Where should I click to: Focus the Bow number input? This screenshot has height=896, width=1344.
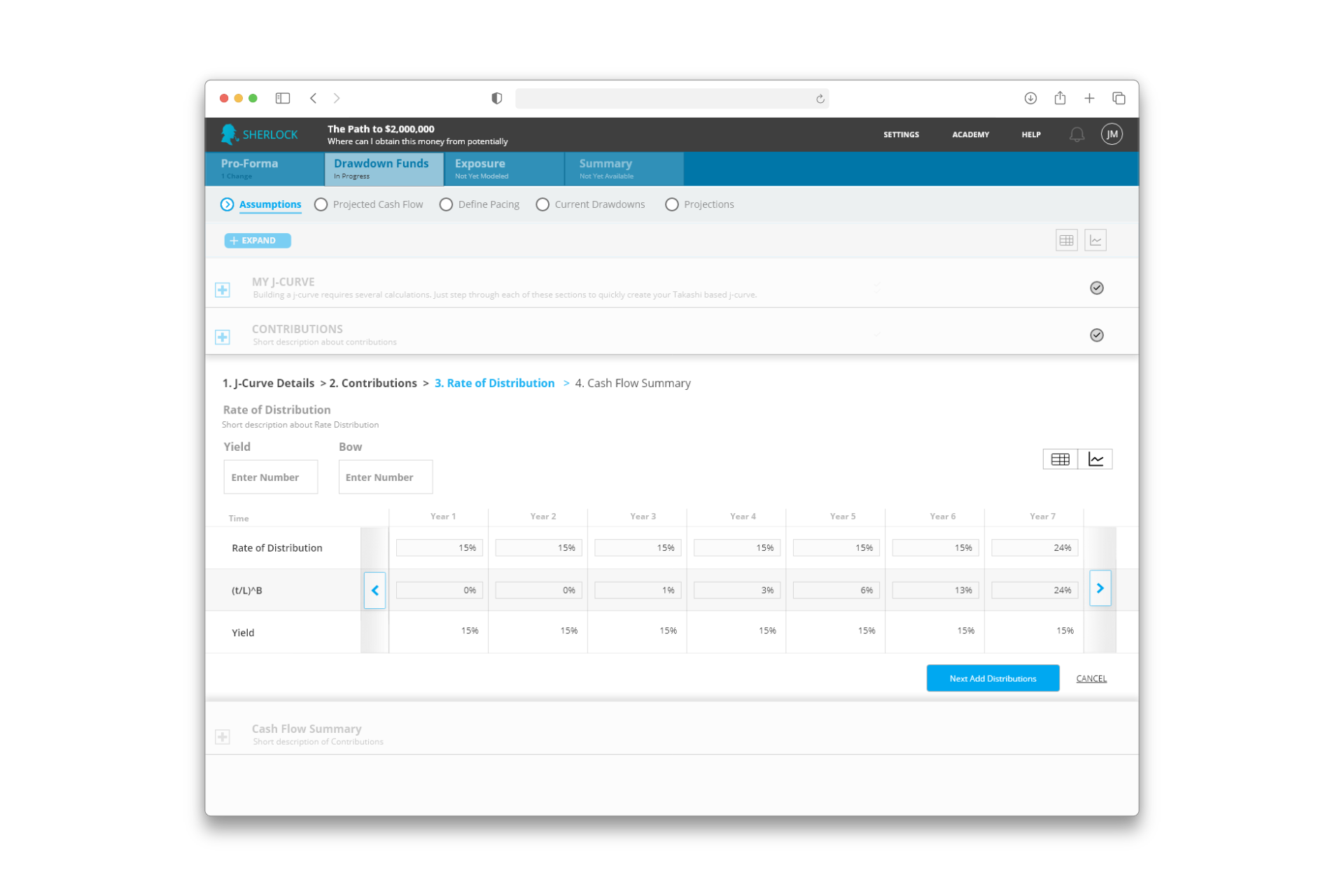click(386, 477)
